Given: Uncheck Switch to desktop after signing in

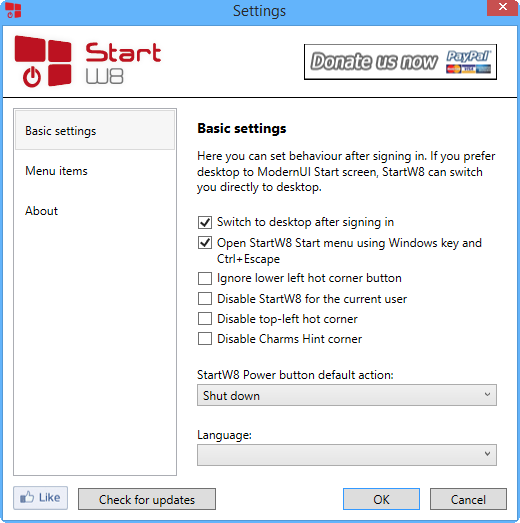Looking at the screenshot, I should coord(205,222).
